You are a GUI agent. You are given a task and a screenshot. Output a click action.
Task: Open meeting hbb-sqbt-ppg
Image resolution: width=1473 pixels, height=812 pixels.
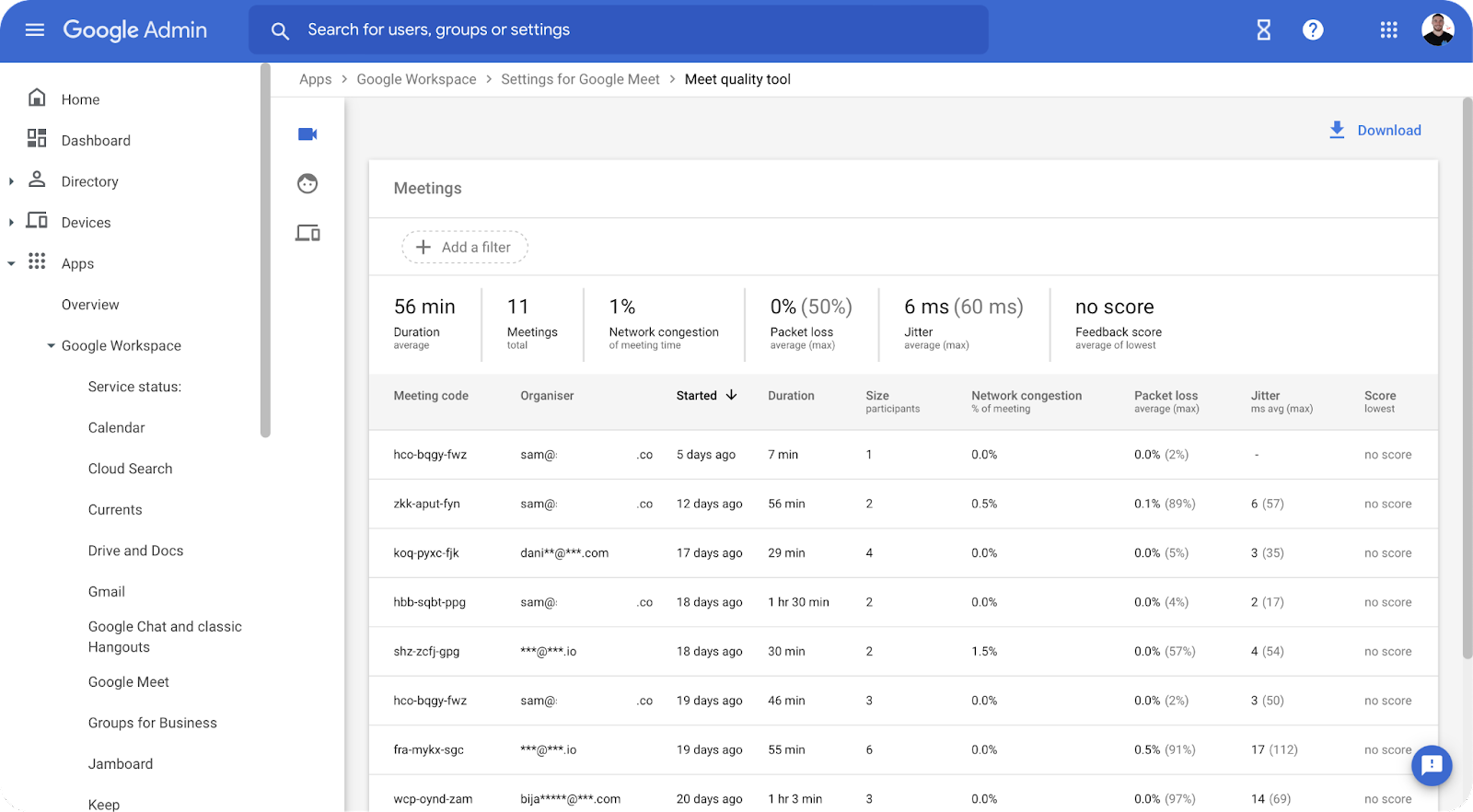[429, 602]
